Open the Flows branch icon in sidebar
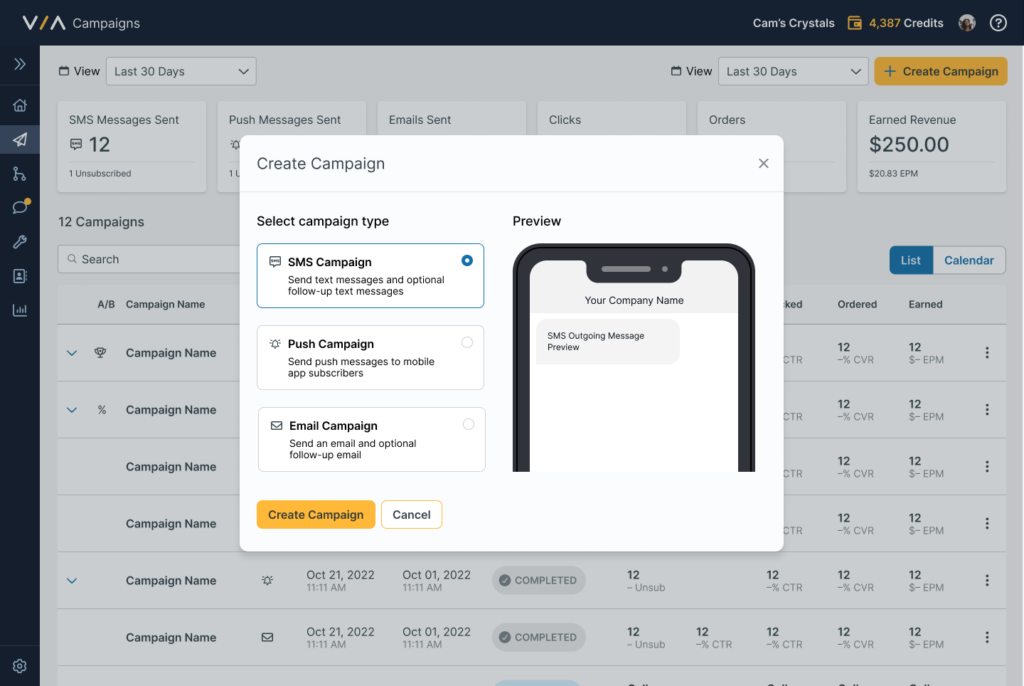Viewport: 1024px width, 686px height. [x=19, y=174]
